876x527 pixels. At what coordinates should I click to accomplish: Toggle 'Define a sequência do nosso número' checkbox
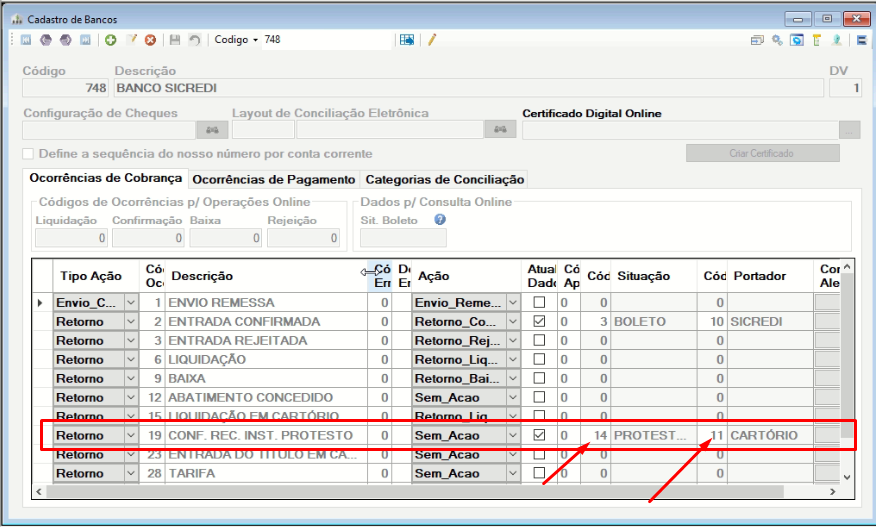[x=28, y=154]
